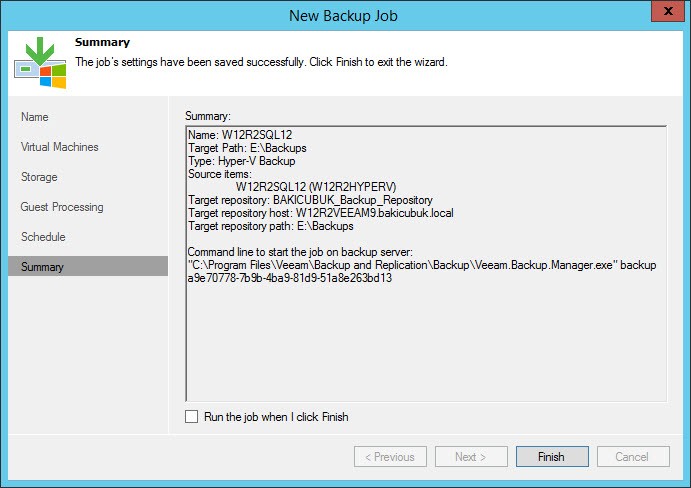Click the job GUID a9e70778-7b9b-4ba9-81d9-51a8e263bd13
This screenshot has width=691, height=488.
[x=290, y=278]
